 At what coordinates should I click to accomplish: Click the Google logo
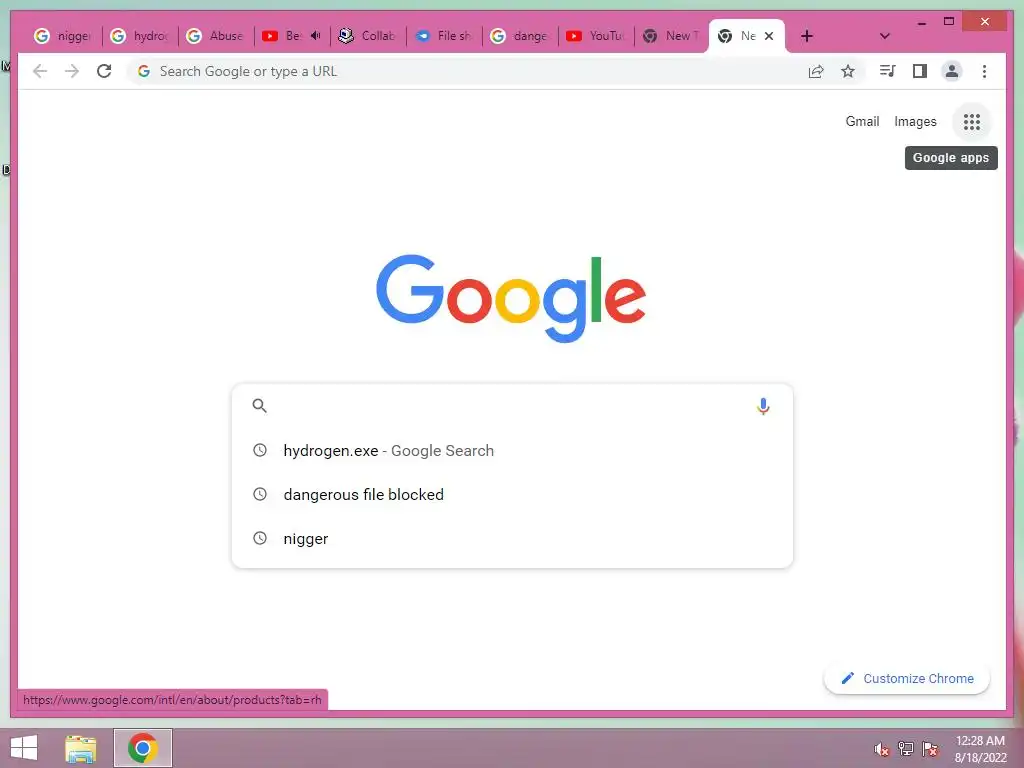click(x=511, y=298)
